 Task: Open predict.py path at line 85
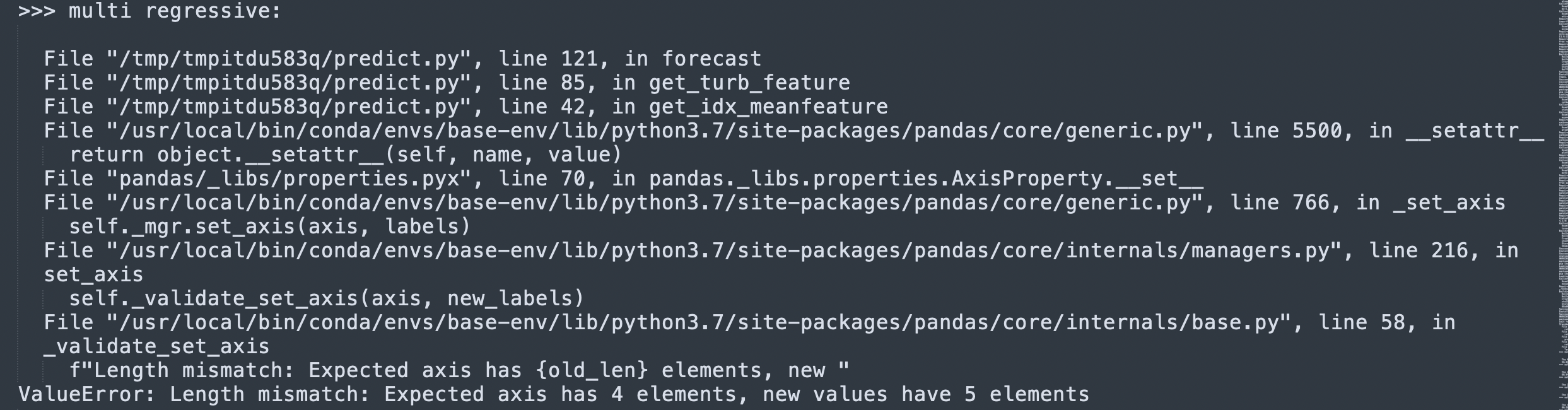coord(290,83)
